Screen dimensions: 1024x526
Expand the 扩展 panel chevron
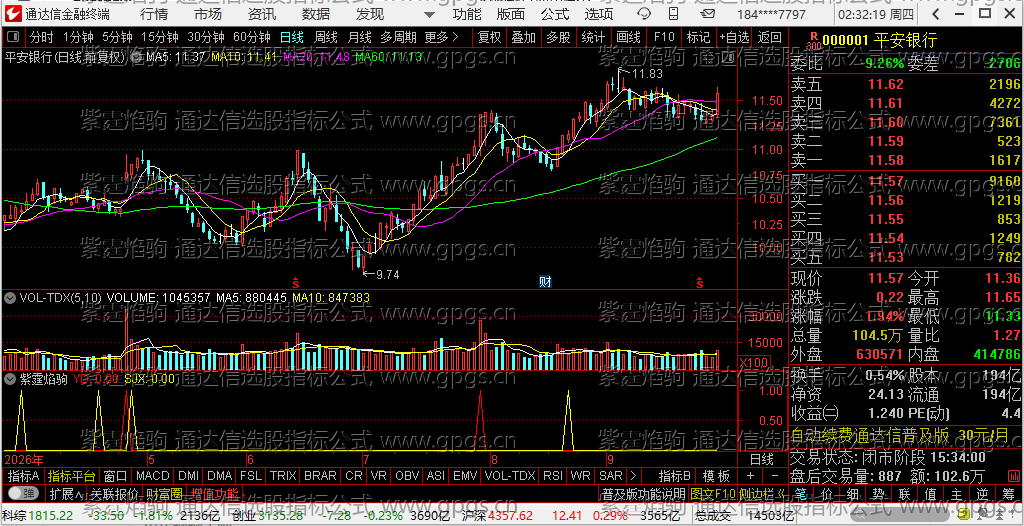[x=65, y=493]
